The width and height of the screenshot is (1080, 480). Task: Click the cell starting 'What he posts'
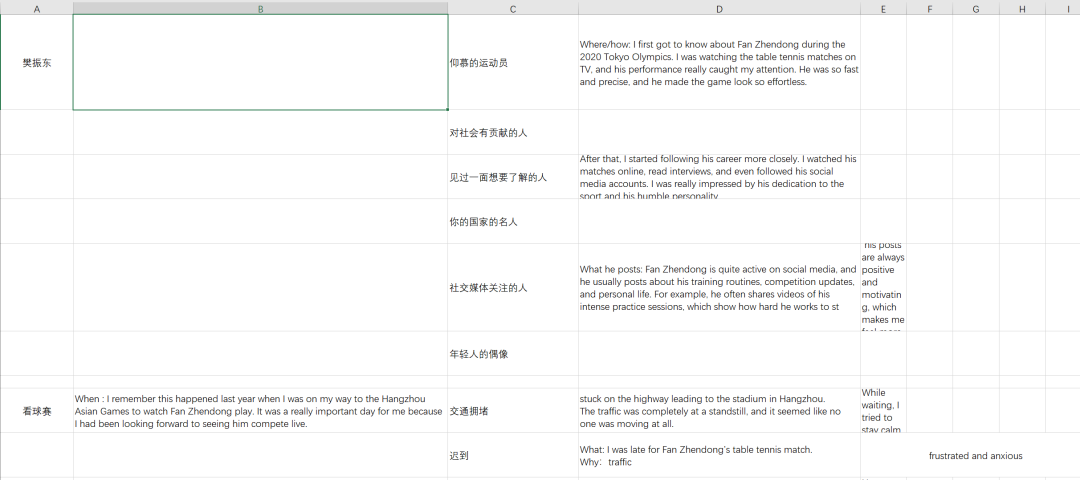718,287
